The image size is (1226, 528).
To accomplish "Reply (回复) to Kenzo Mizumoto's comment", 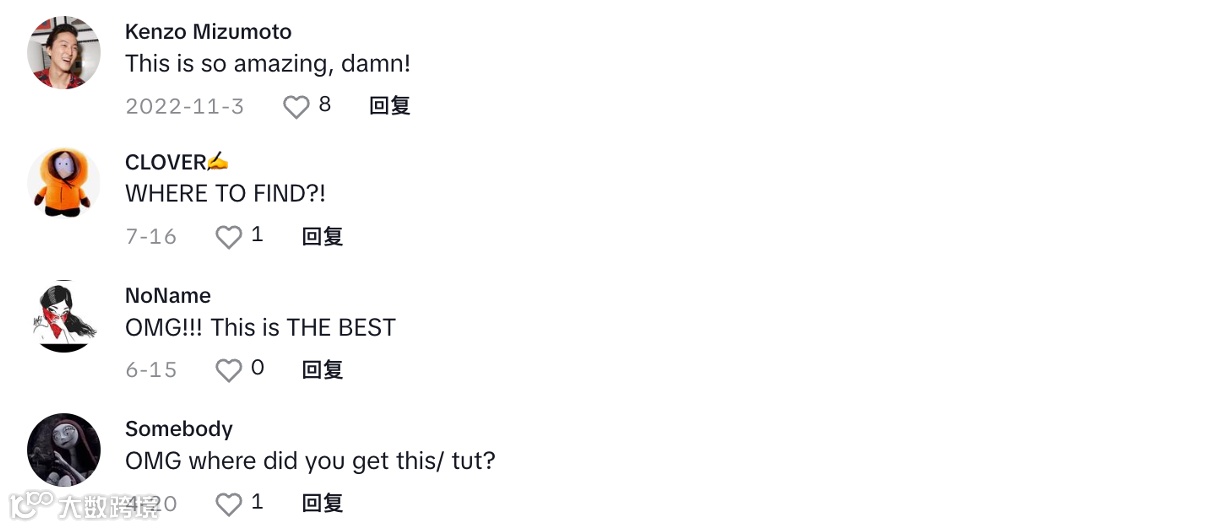I will click(x=390, y=106).
